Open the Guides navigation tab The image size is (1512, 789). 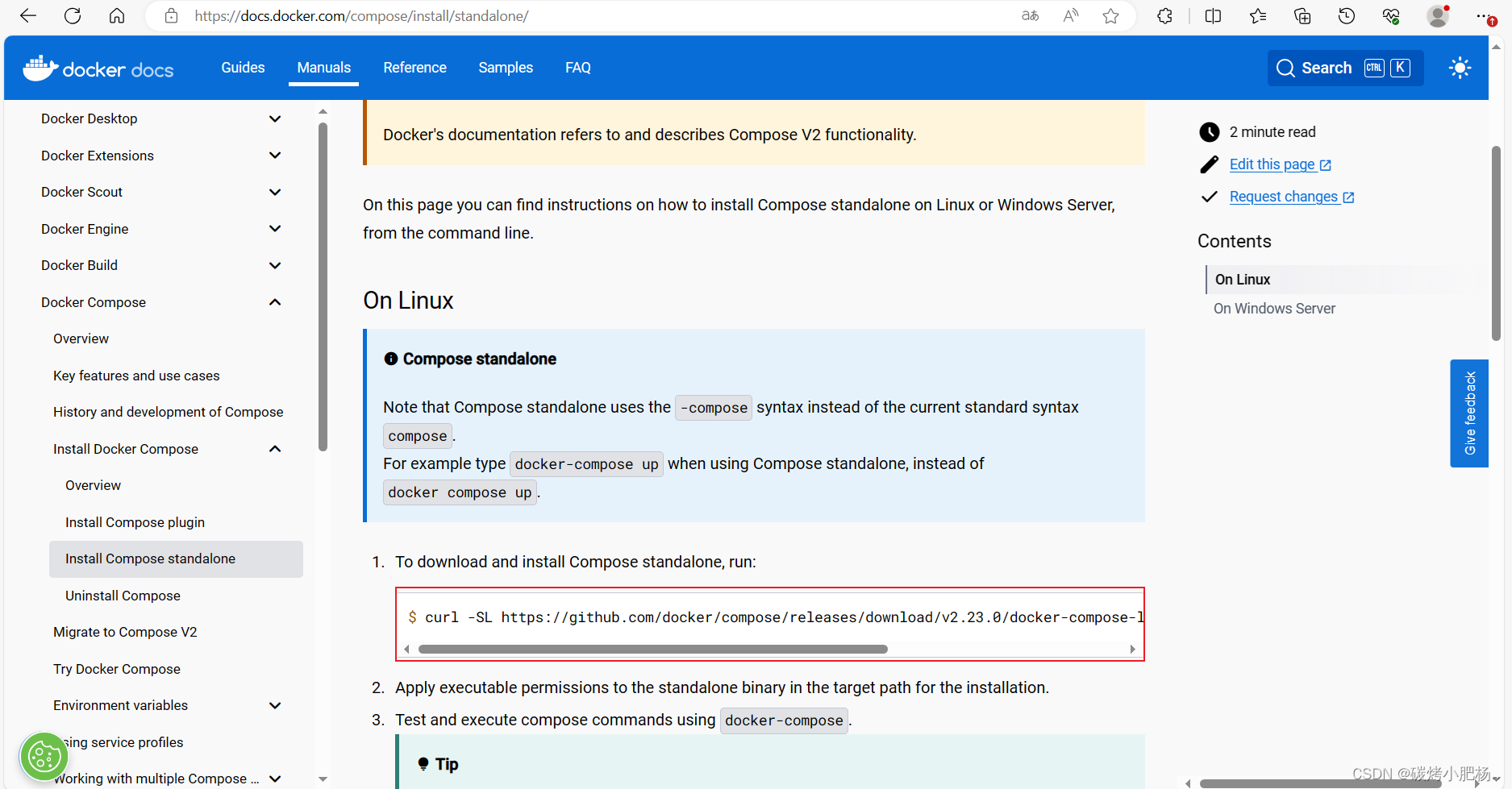tap(243, 68)
